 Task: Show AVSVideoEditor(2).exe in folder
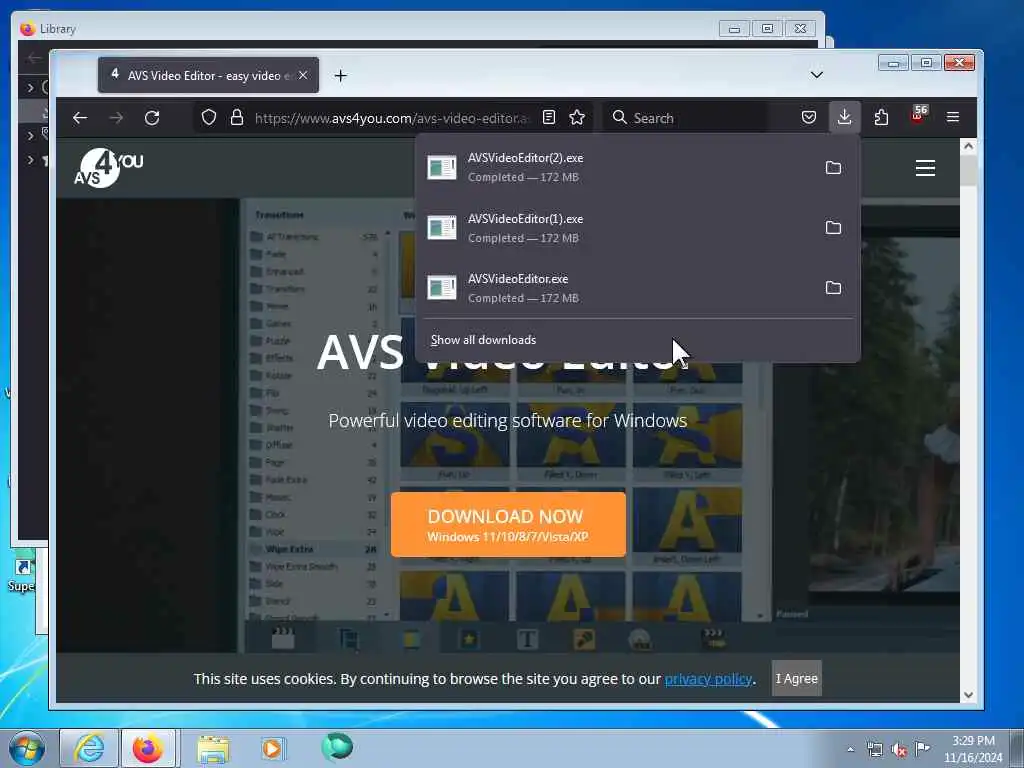point(833,168)
